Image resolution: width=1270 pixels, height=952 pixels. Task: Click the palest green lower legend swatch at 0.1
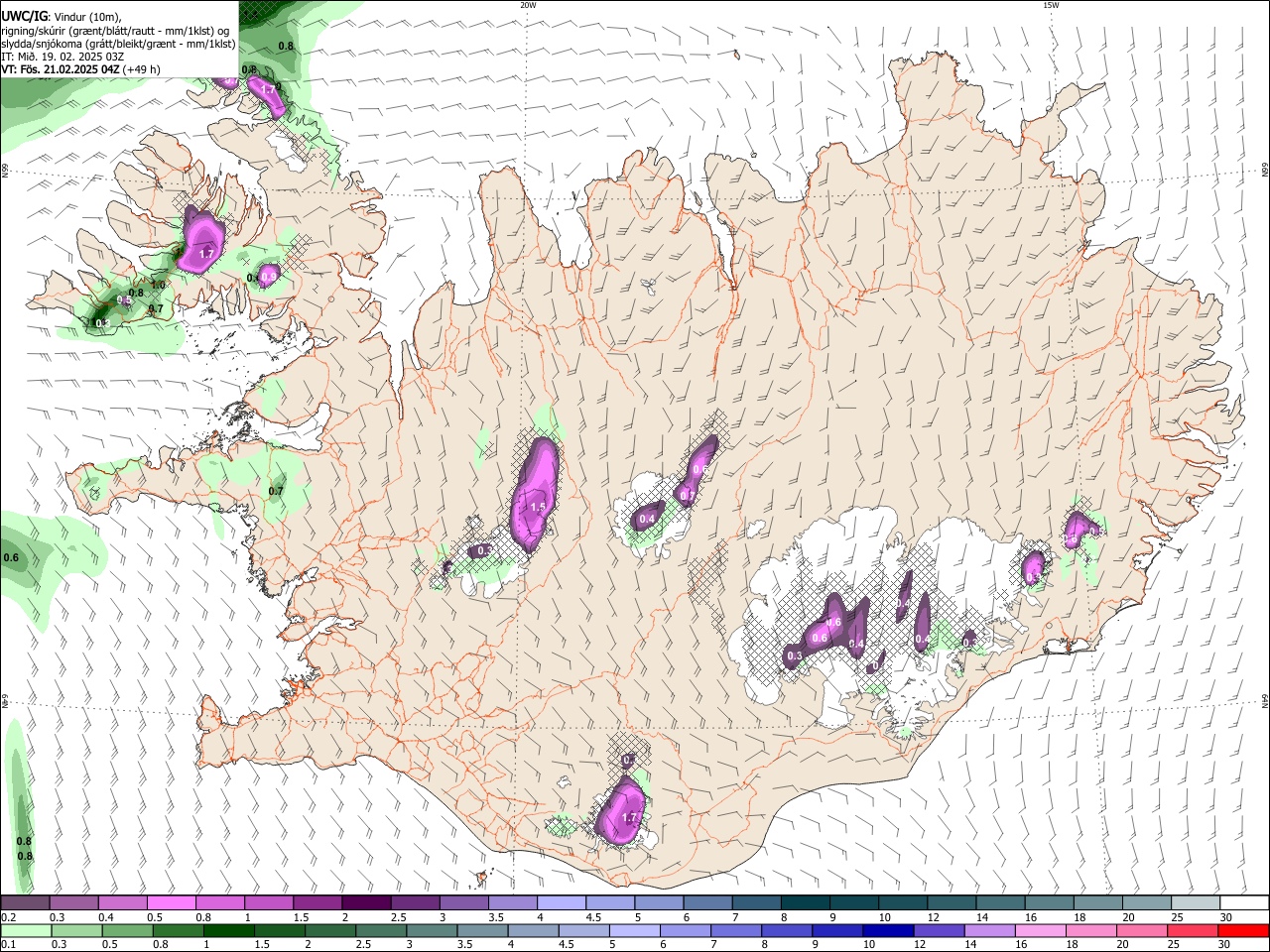26,930
